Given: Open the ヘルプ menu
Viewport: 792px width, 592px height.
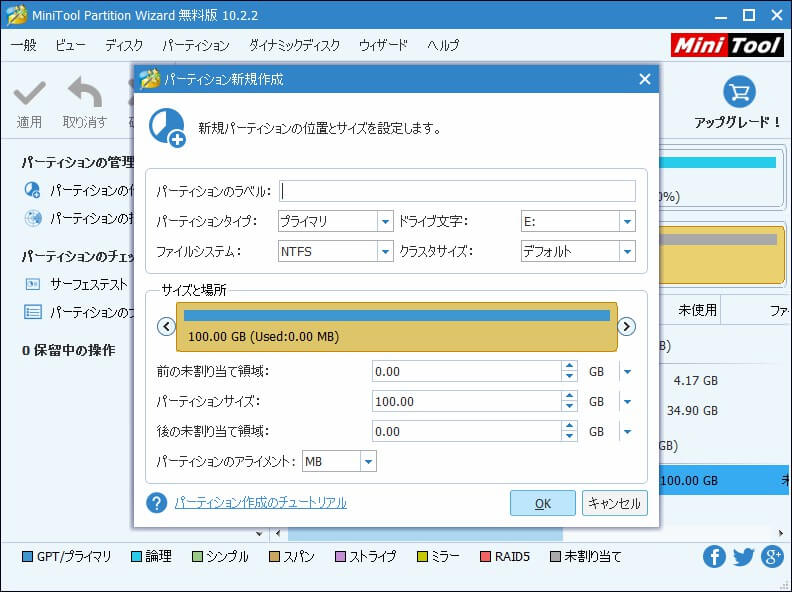Looking at the screenshot, I should 443,45.
